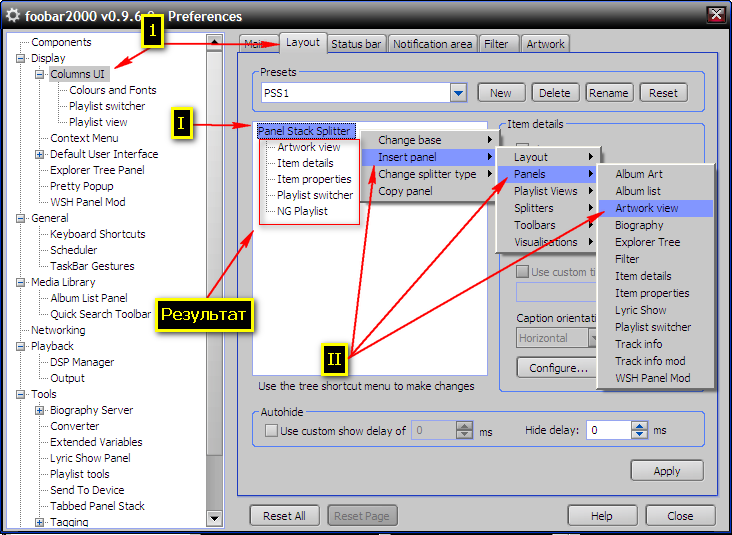Open the PSS1 presets dropdown arrow
The width and height of the screenshot is (732, 535).
pos(458,93)
